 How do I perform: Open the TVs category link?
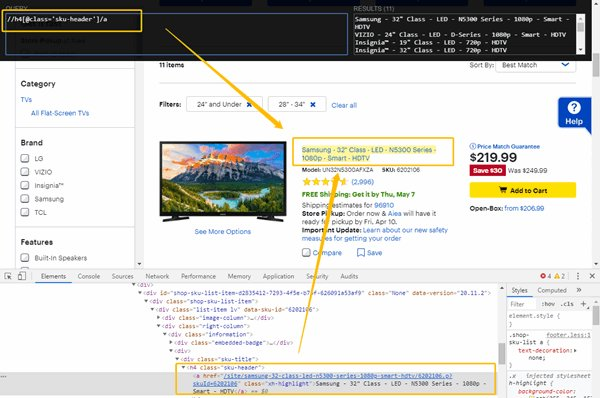26,100
